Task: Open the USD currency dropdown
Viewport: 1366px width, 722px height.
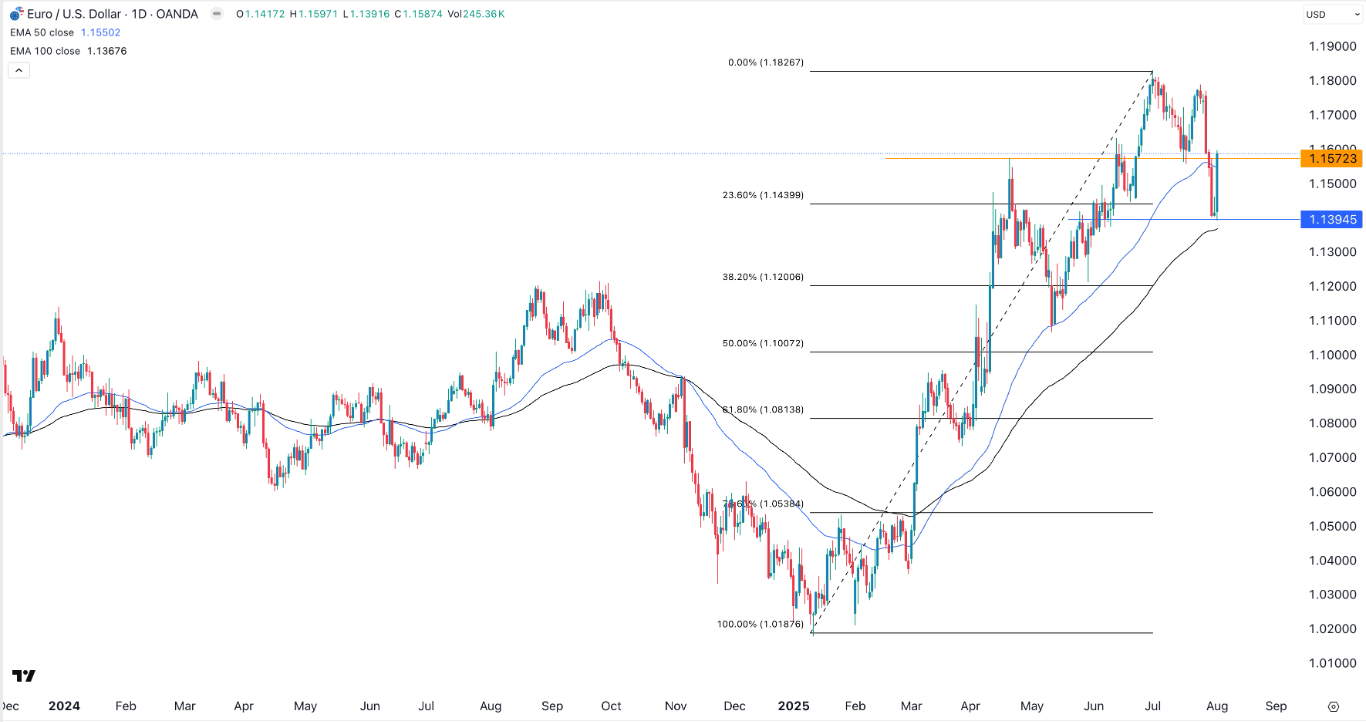Action: pyautogui.click(x=1327, y=14)
